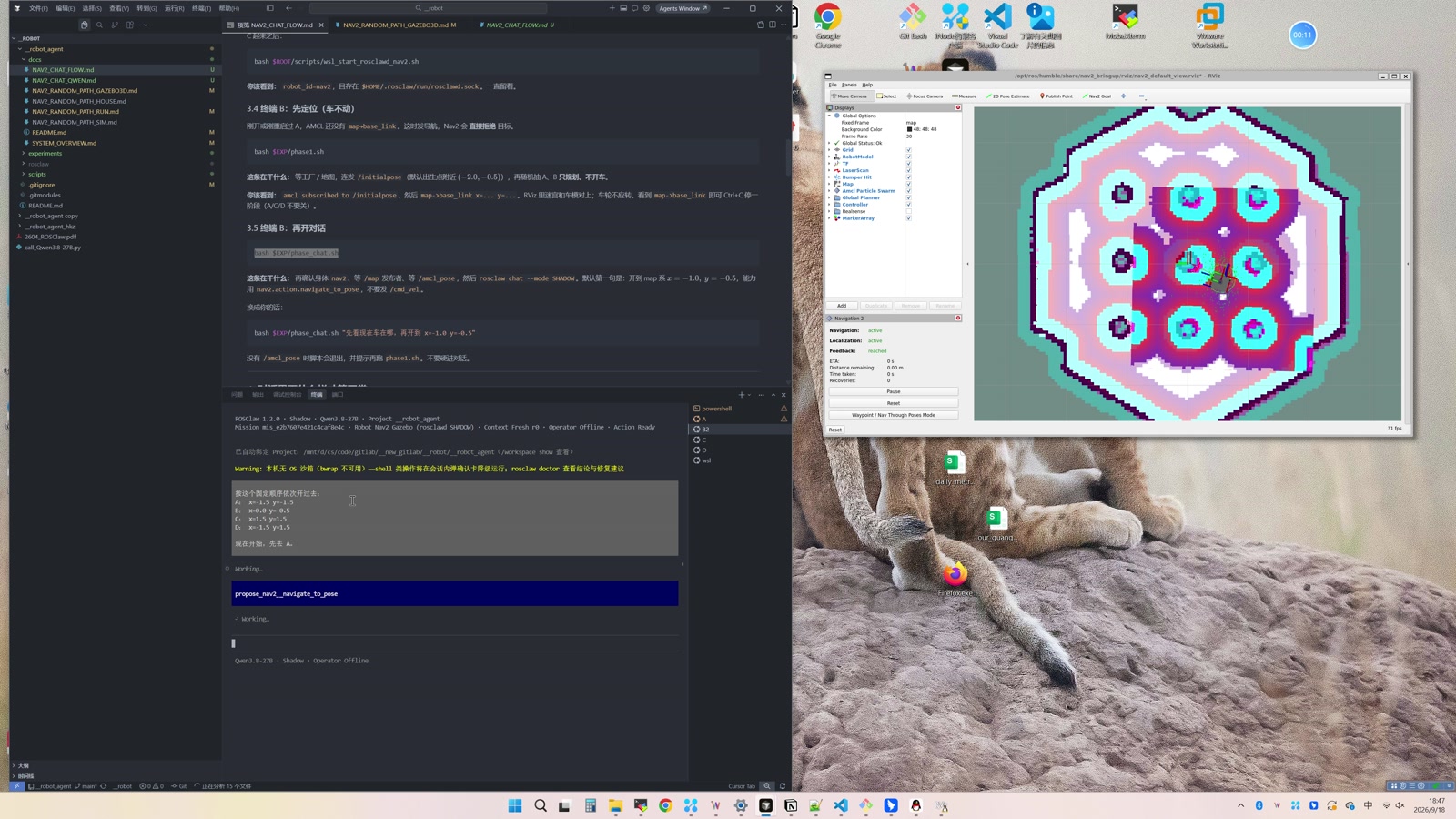This screenshot has width=1456, height=819.
Task: Toggle the RobotModel display checkbox
Action: point(908,157)
